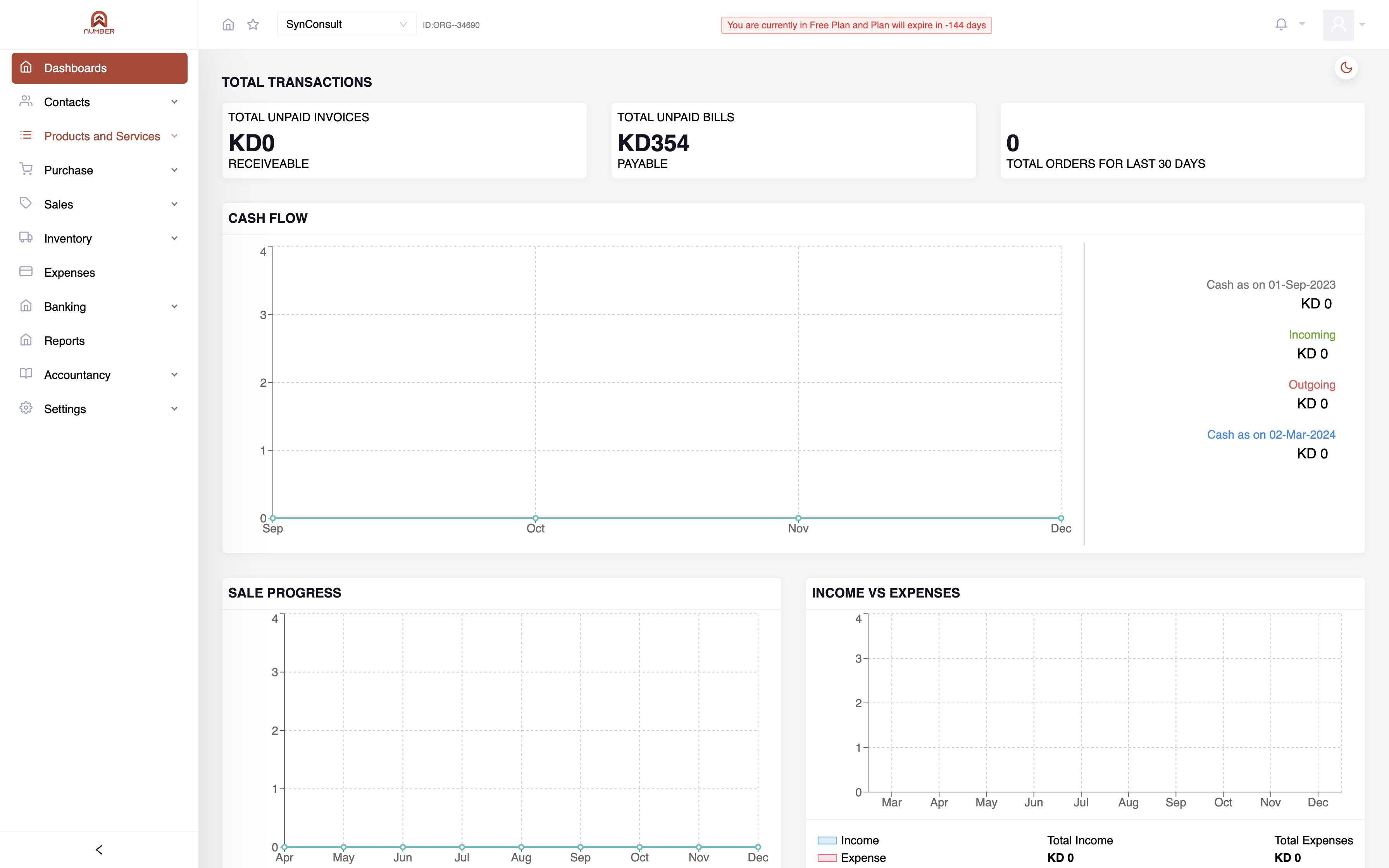Viewport: 1389px width, 868px height.
Task: Click the Reports icon in sidebar
Action: pyautogui.click(x=26, y=340)
